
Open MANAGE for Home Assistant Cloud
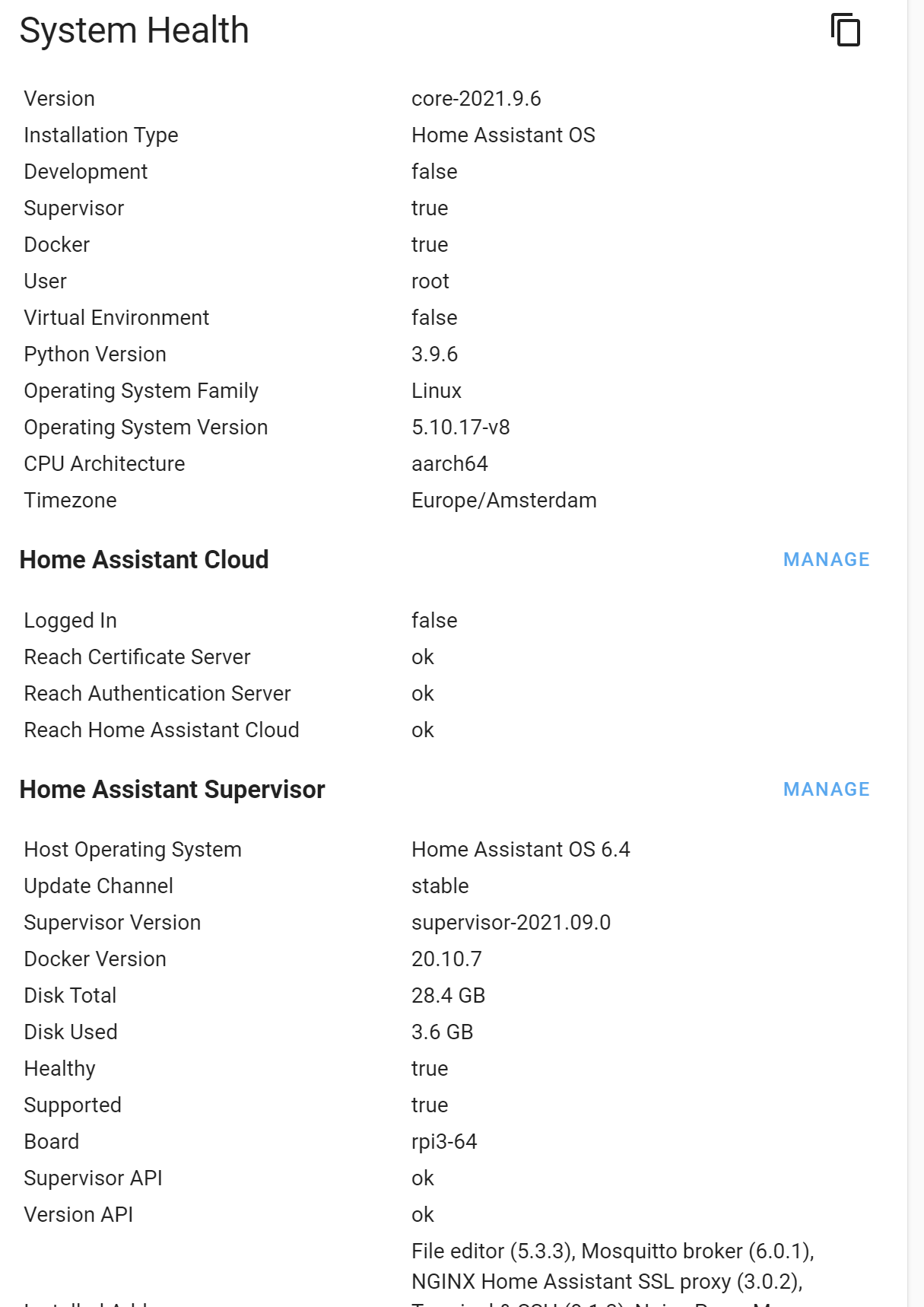826,559
